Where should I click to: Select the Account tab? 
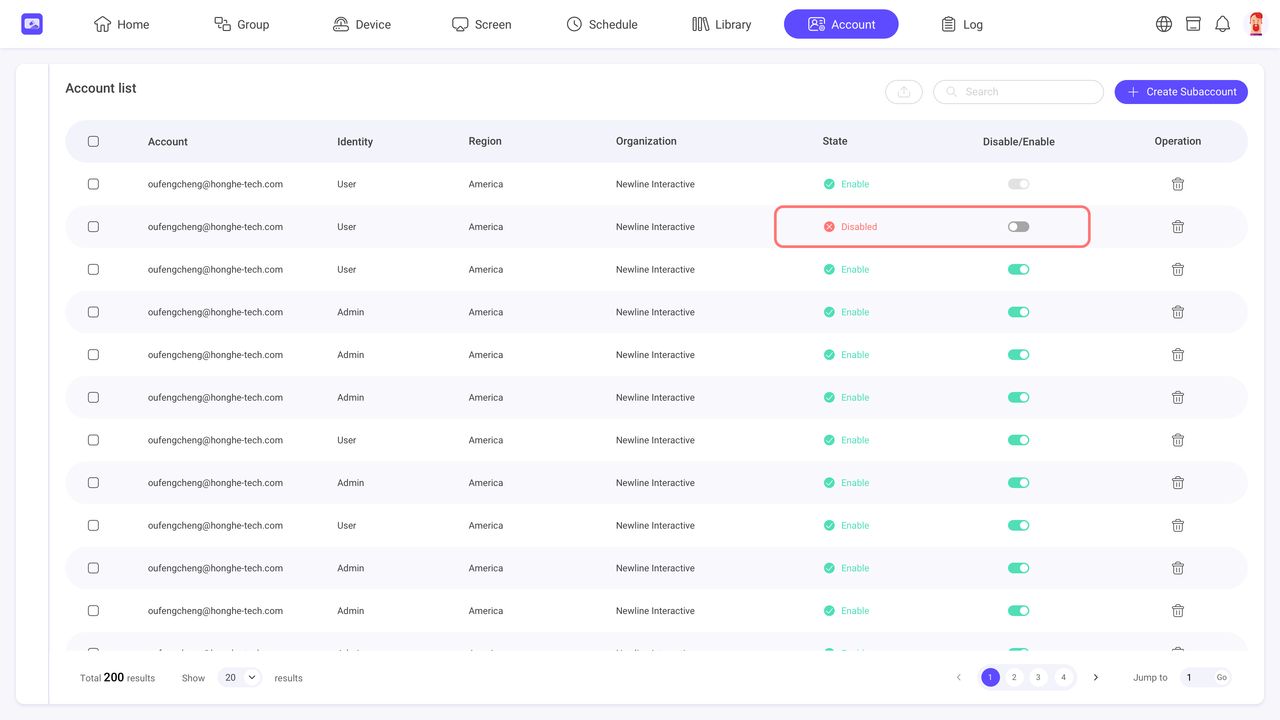pyautogui.click(x=841, y=24)
